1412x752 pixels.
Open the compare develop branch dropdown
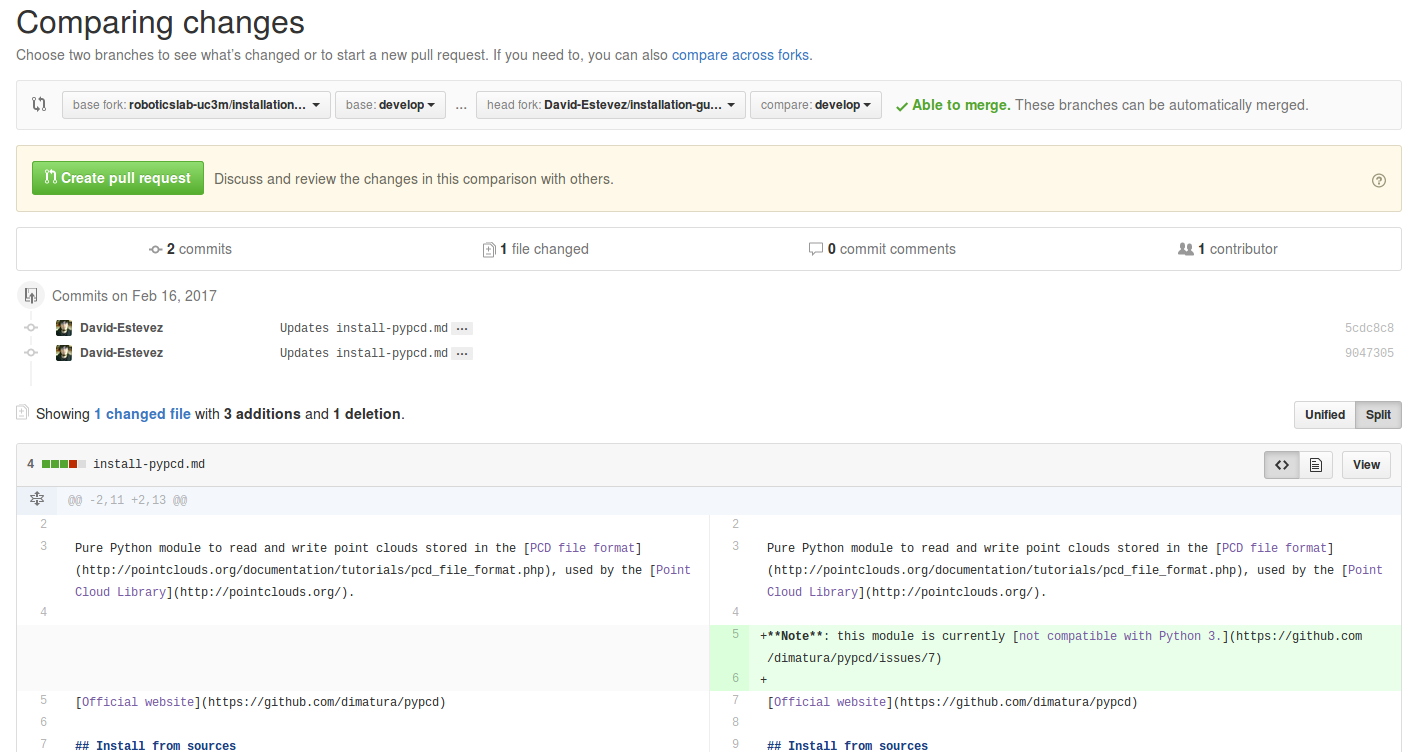point(815,105)
